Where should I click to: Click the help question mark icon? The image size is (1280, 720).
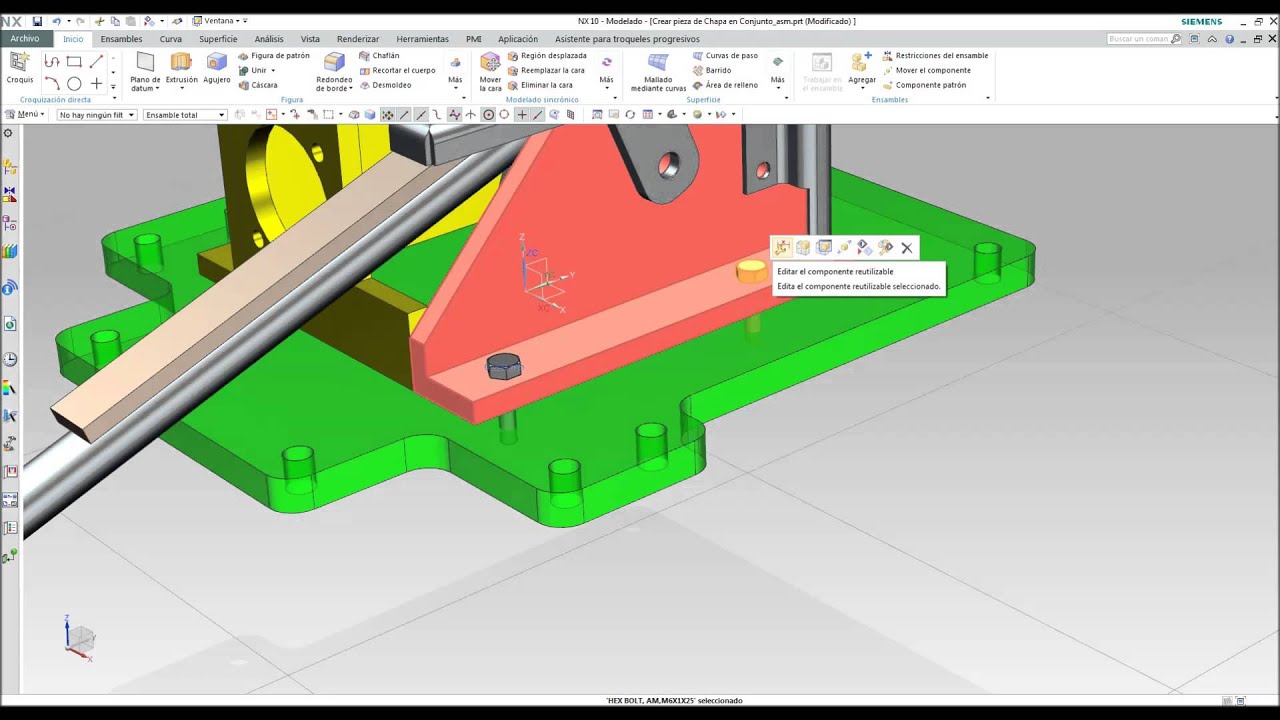pos(1230,39)
